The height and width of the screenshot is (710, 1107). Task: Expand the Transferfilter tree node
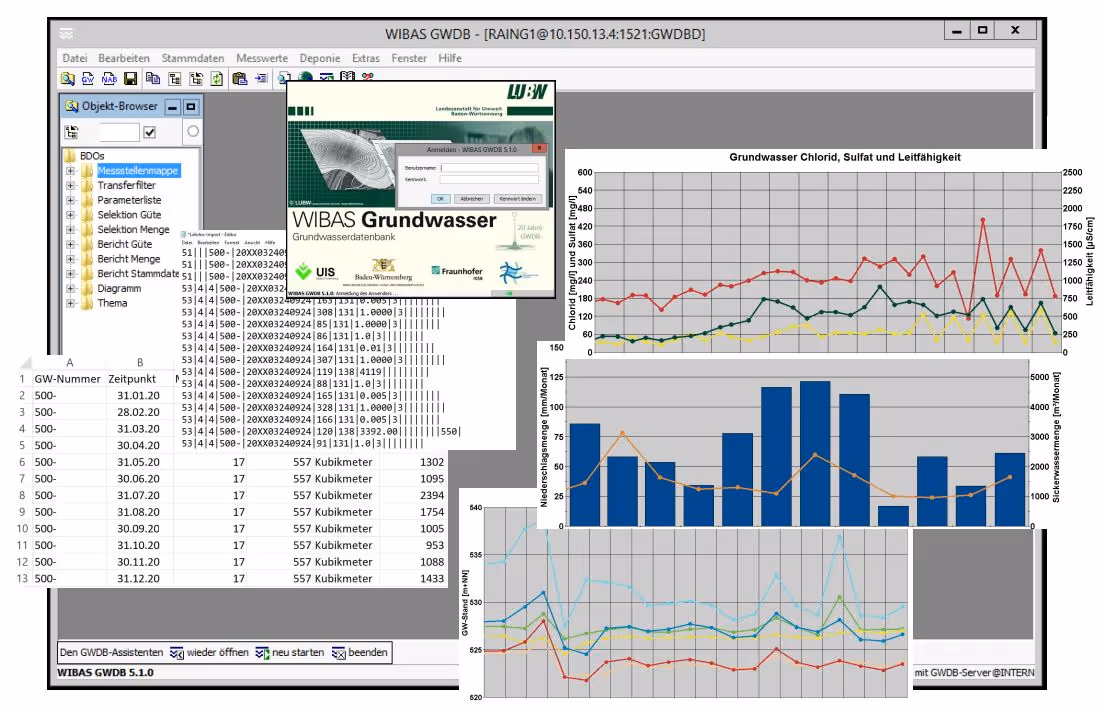(x=71, y=186)
